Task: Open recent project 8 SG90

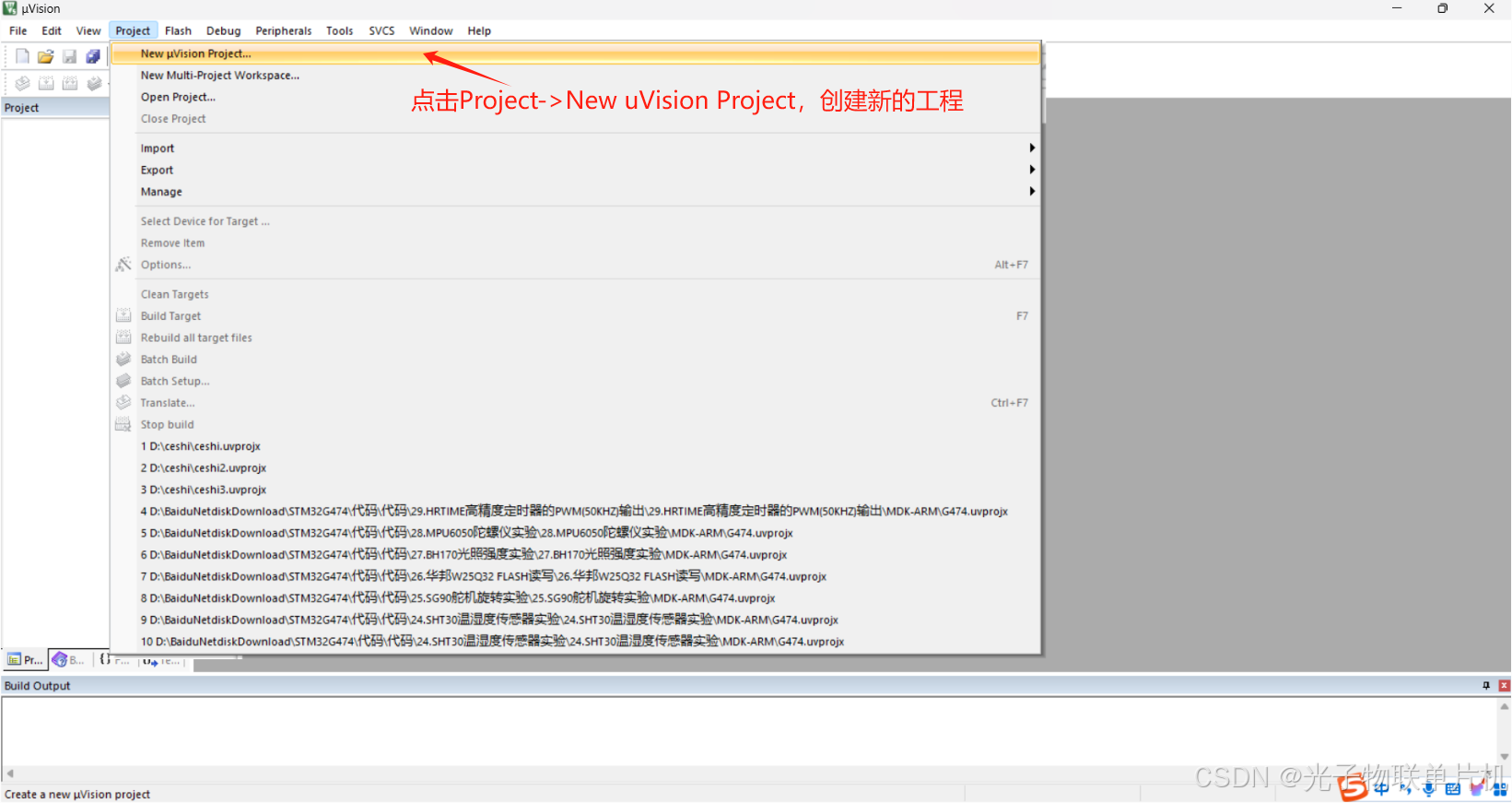Action: tap(576, 598)
